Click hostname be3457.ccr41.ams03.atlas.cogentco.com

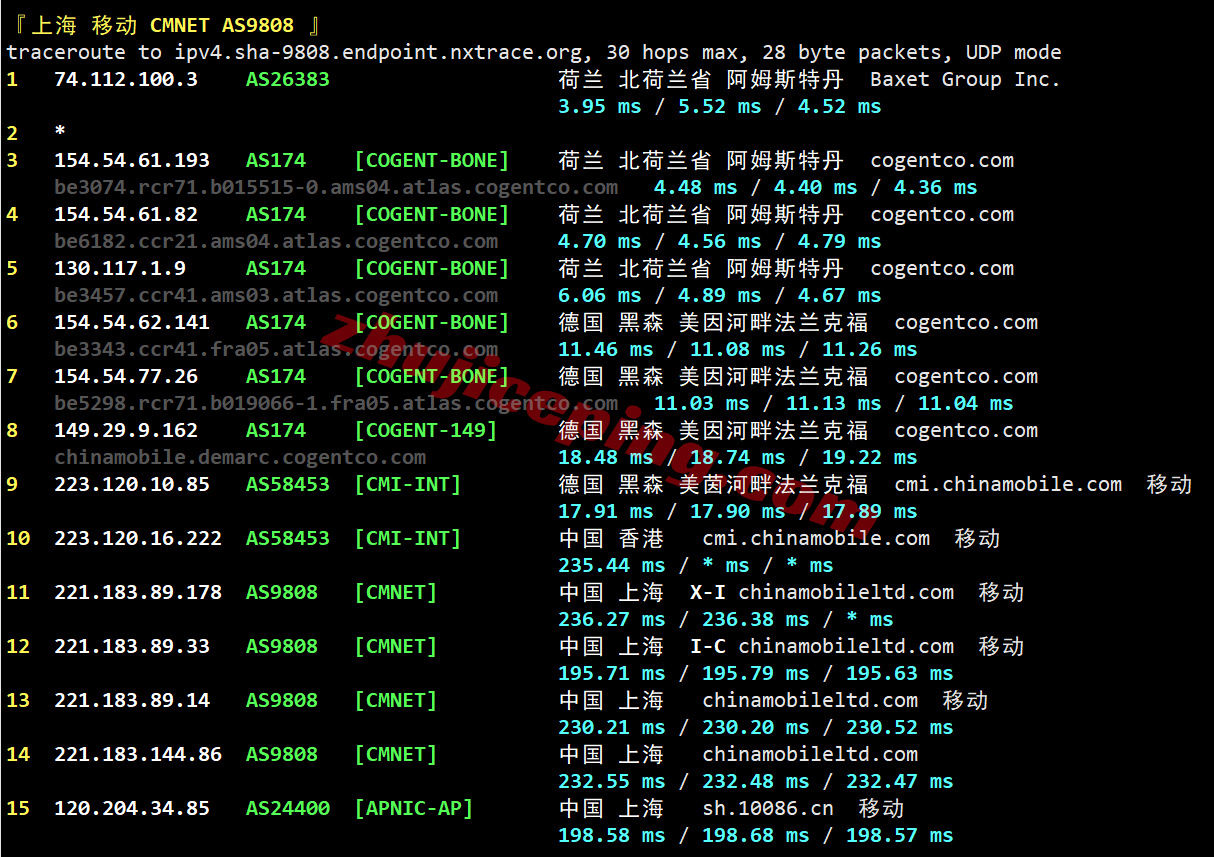click(276, 295)
